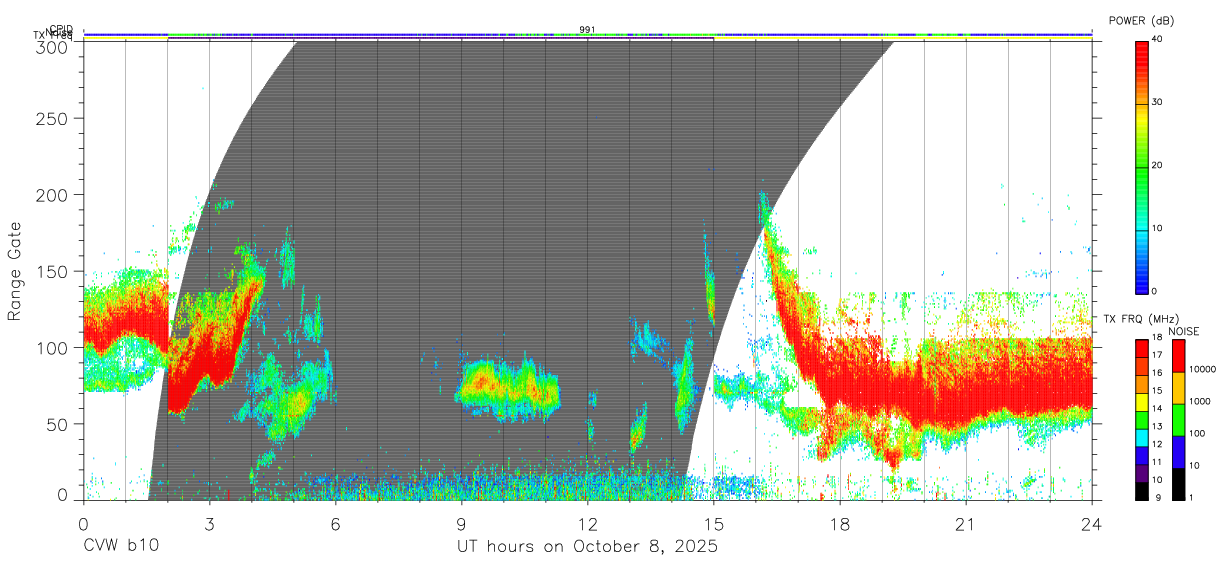Image resolution: width=1228 pixels, height=567 pixels.
Task: Pick the black 9–10 MHz swatch in the TX FRQ legend
Action: (x=1142, y=490)
